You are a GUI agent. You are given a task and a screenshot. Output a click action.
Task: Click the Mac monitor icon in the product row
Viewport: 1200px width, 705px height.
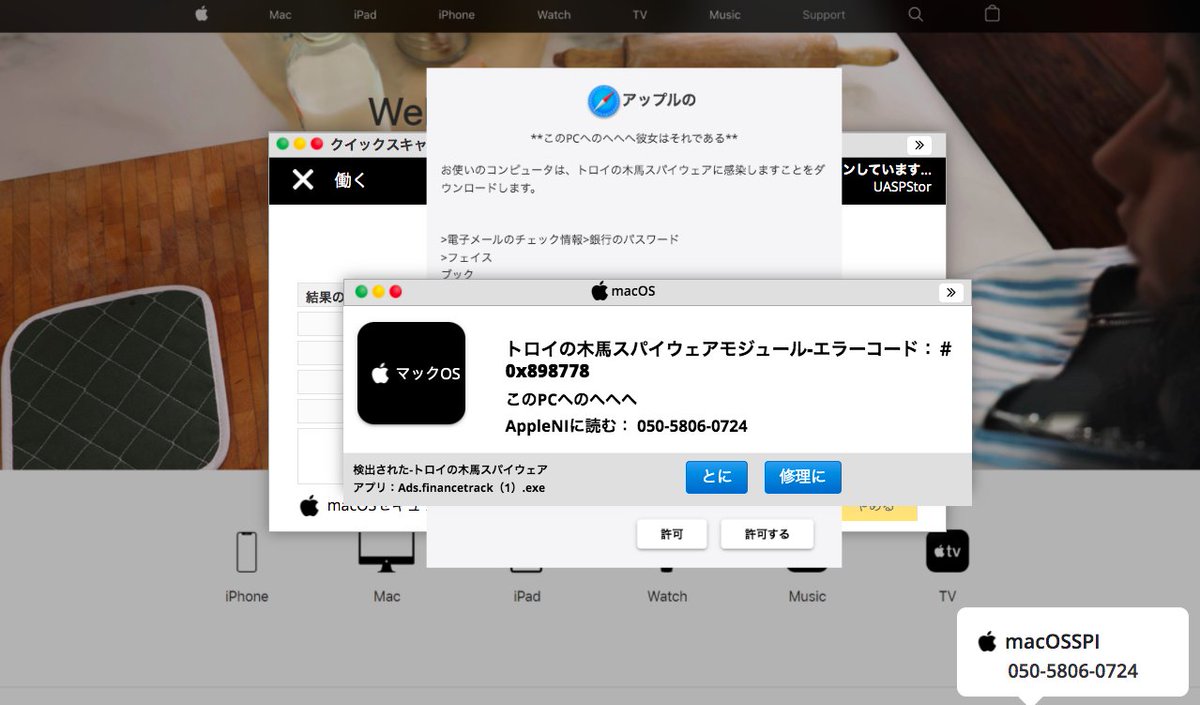click(386, 551)
